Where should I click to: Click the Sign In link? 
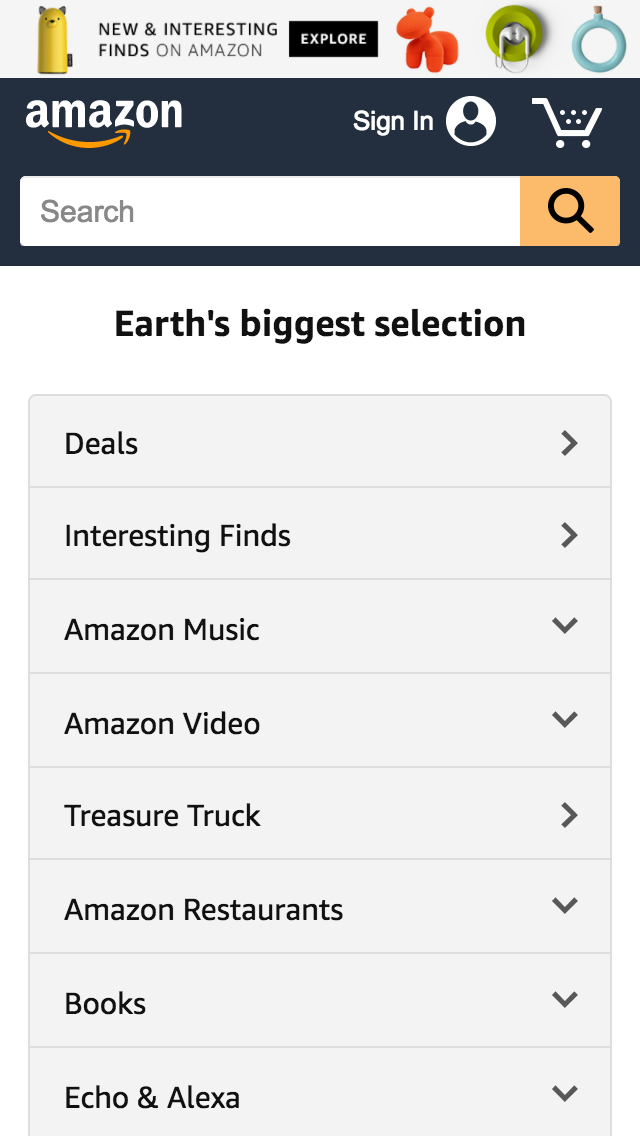pos(393,122)
